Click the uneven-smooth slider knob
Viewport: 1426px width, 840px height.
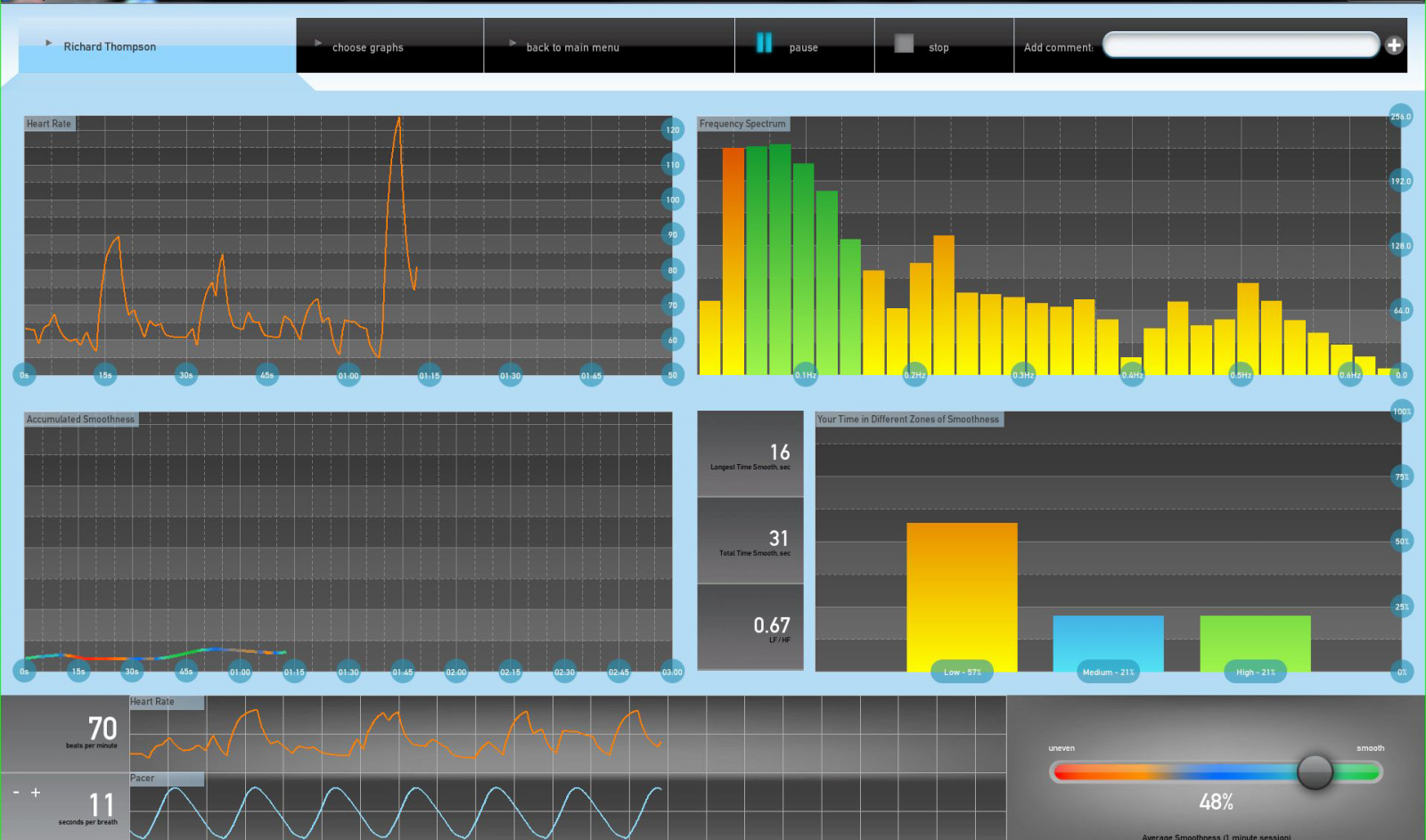pyautogui.click(x=1315, y=771)
